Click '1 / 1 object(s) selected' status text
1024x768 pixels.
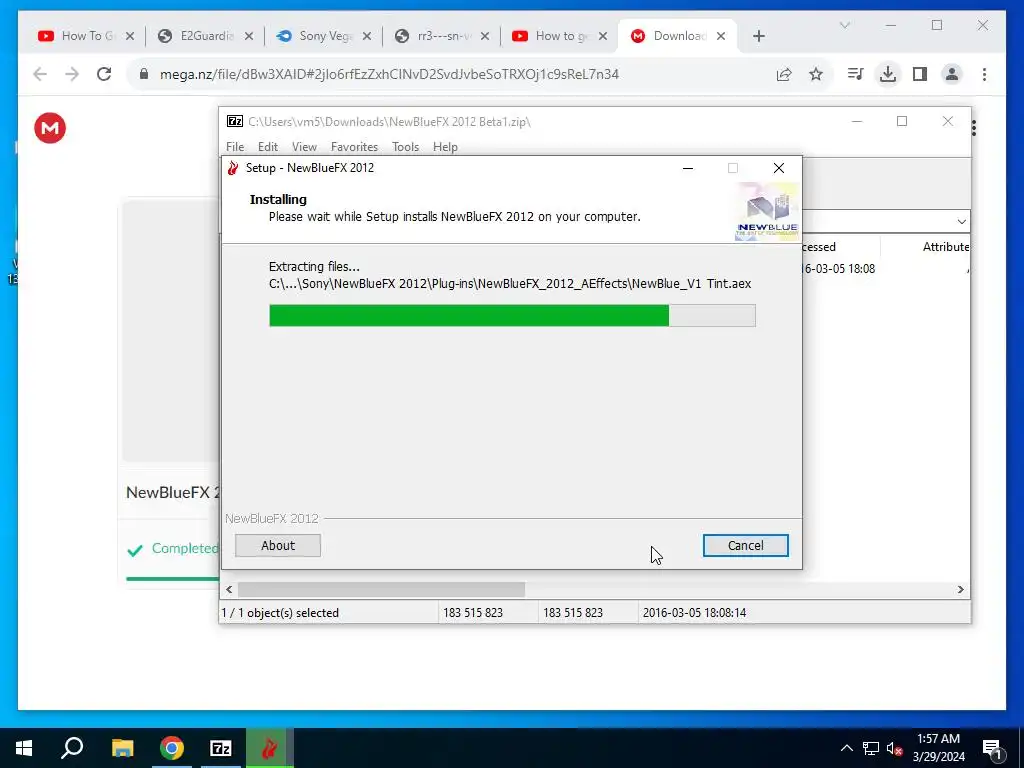pos(280,613)
